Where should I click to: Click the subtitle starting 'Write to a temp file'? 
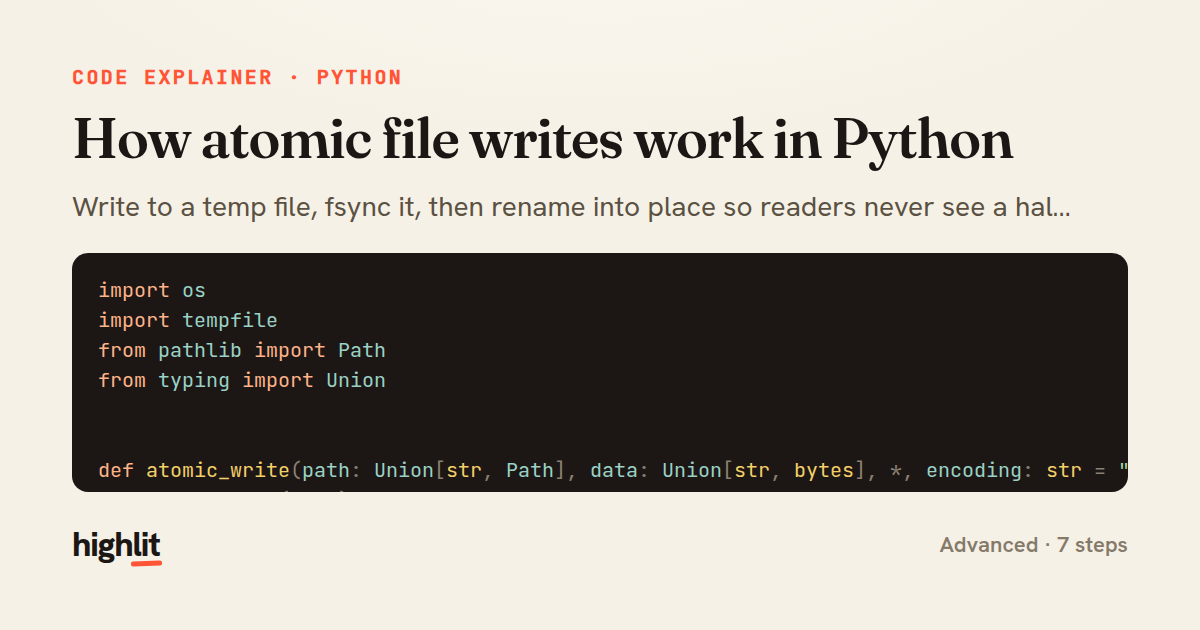tap(572, 208)
